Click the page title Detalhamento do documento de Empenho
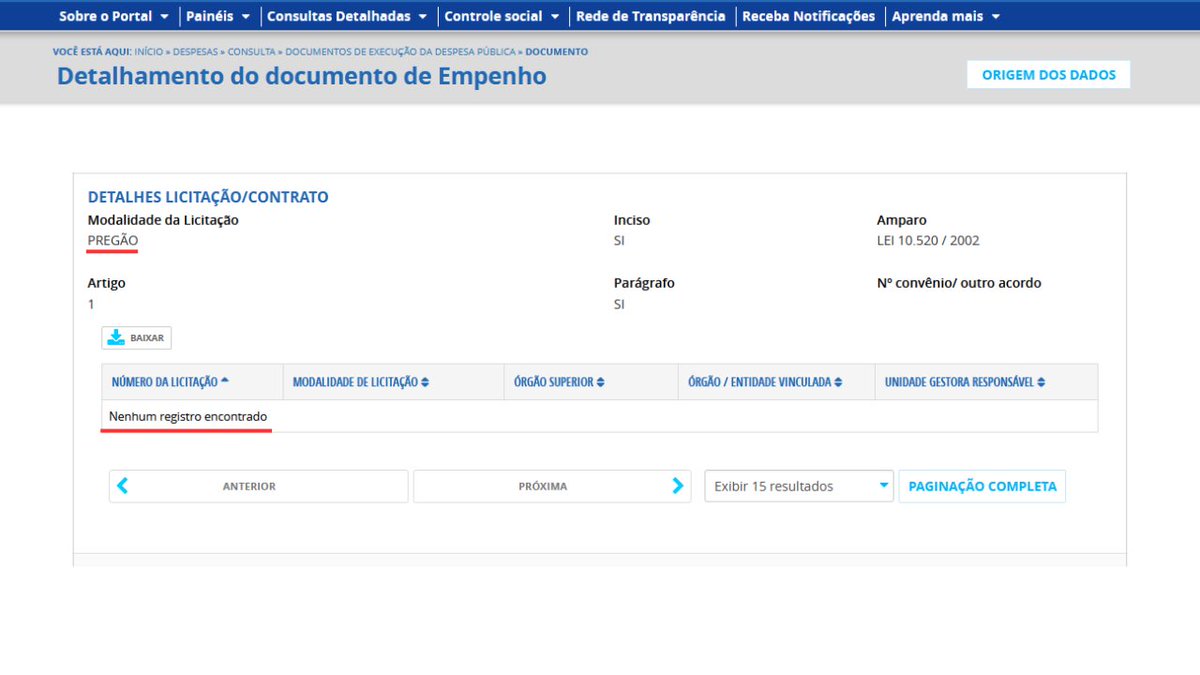 pyautogui.click(x=302, y=76)
